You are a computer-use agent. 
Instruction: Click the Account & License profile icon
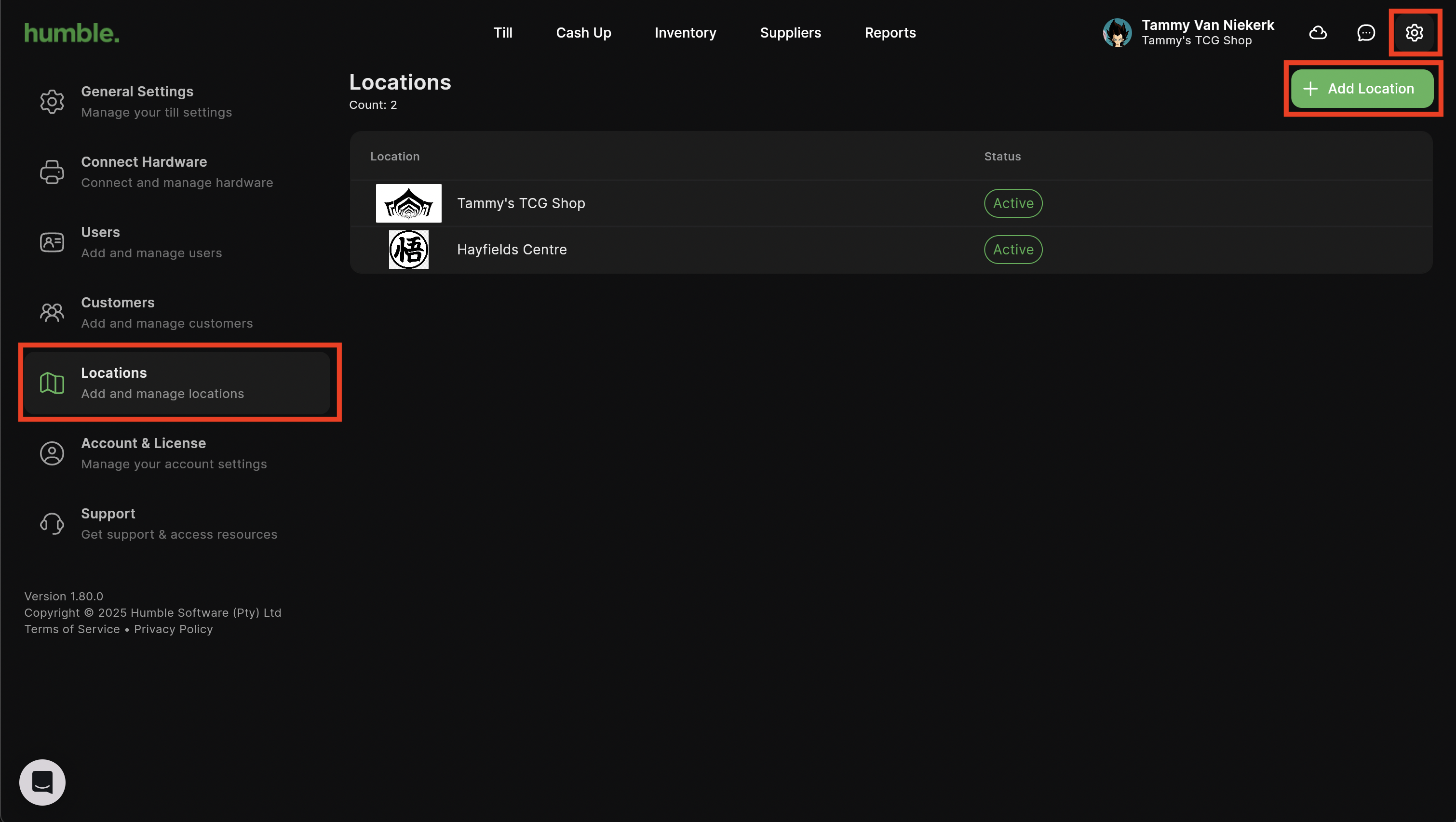(x=52, y=453)
